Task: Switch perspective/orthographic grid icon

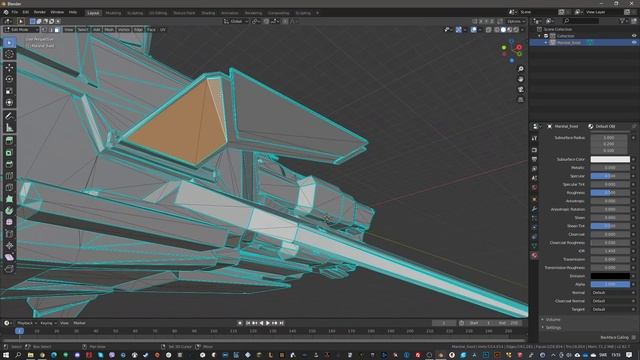Action: (520, 100)
